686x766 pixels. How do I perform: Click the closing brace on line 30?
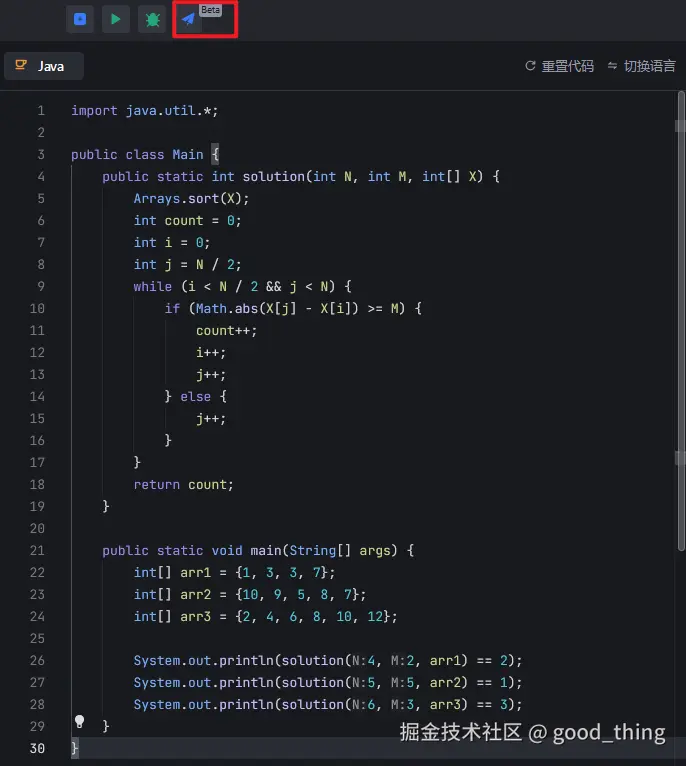click(74, 748)
